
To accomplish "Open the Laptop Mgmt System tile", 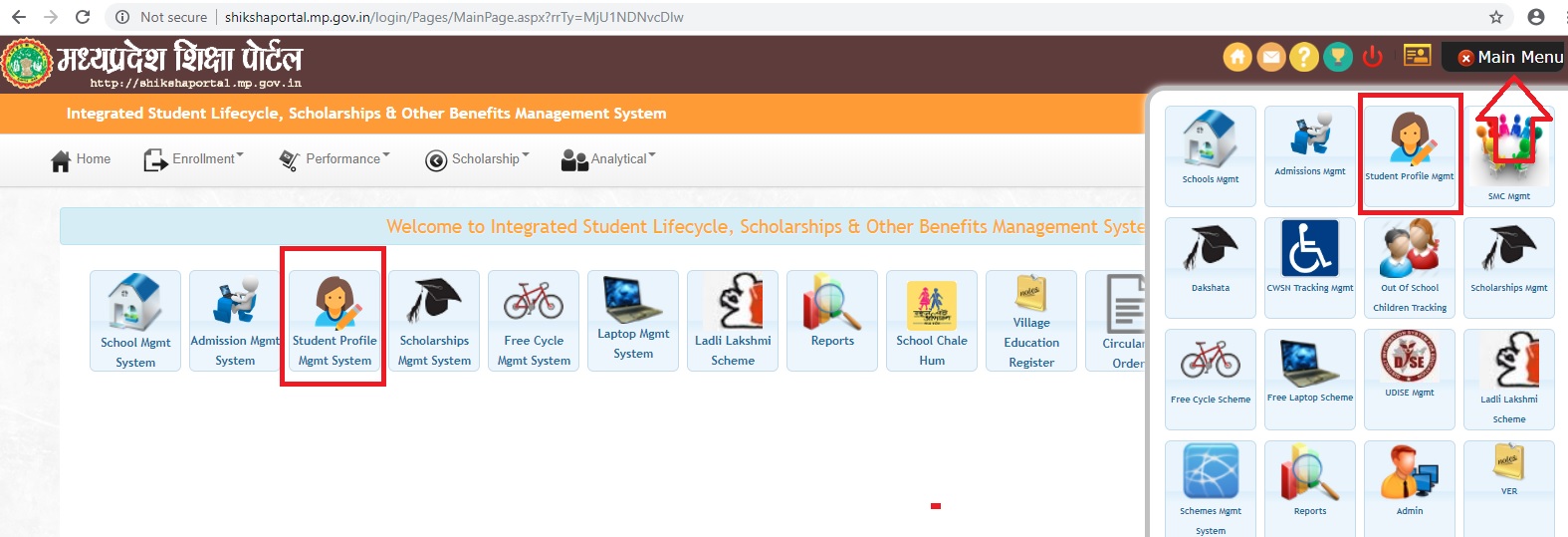I will [x=633, y=321].
